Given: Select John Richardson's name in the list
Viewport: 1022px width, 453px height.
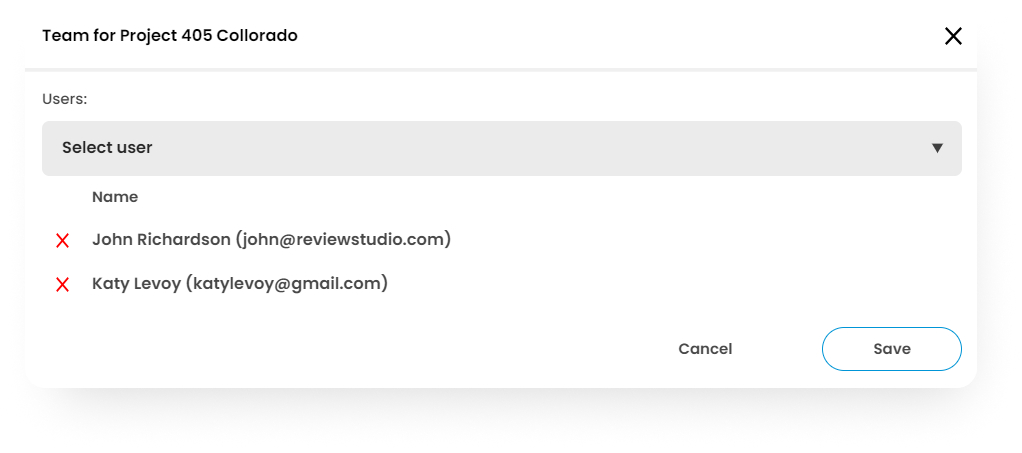Looking at the screenshot, I should tap(161, 240).
